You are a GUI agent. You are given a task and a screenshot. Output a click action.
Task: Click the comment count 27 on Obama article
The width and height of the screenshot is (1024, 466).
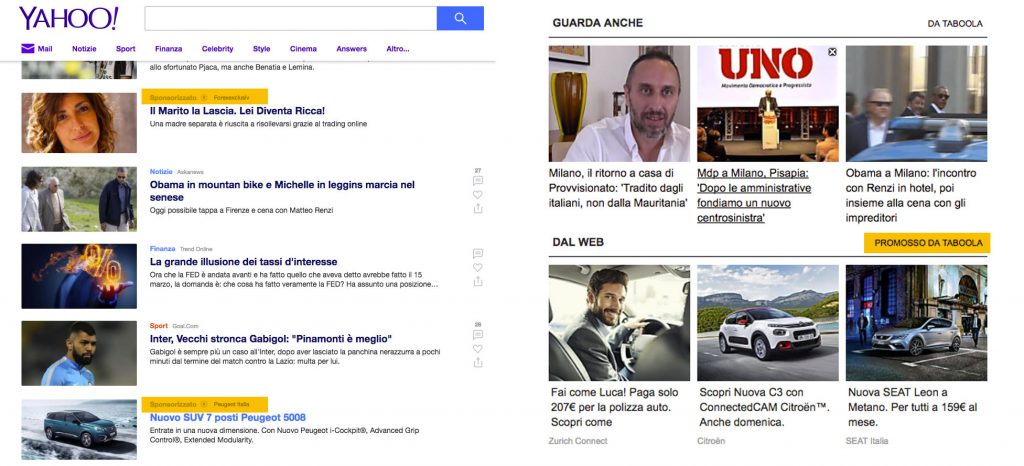tap(478, 170)
